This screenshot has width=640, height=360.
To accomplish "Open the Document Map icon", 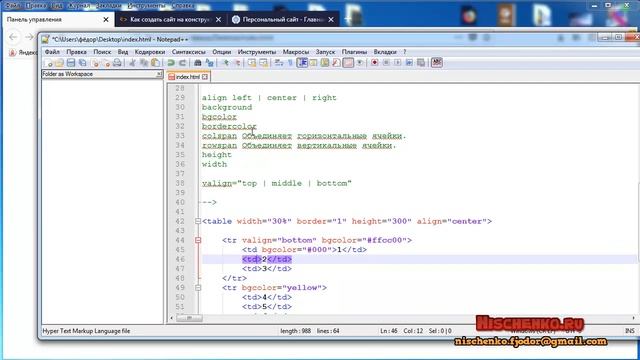I will pyautogui.click(x=325, y=63).
